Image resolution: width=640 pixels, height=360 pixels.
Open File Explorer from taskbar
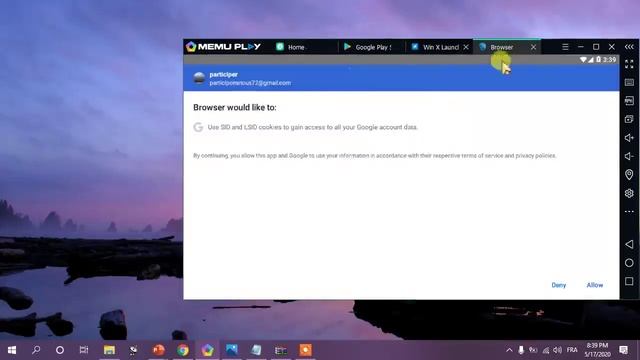109,350
